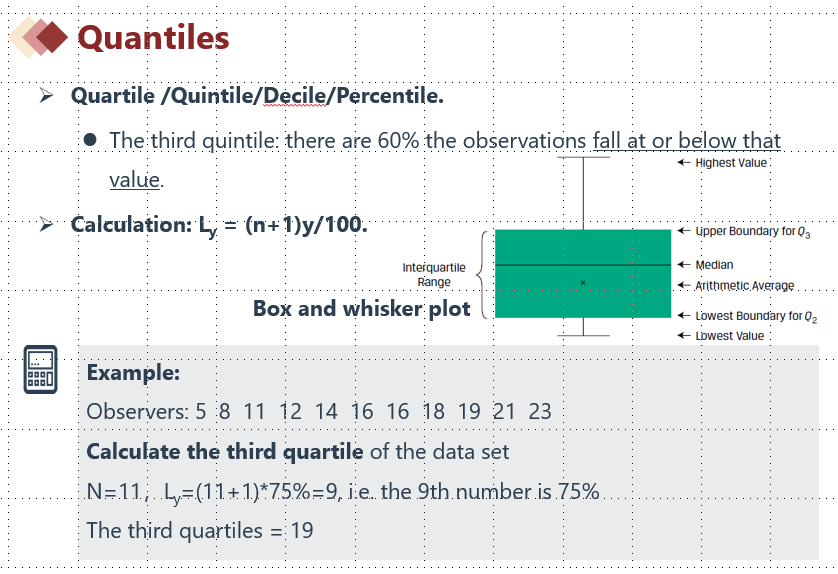Click the 'Arithmetic Average' chart label
838x574 pixels.
click(744, 286)
